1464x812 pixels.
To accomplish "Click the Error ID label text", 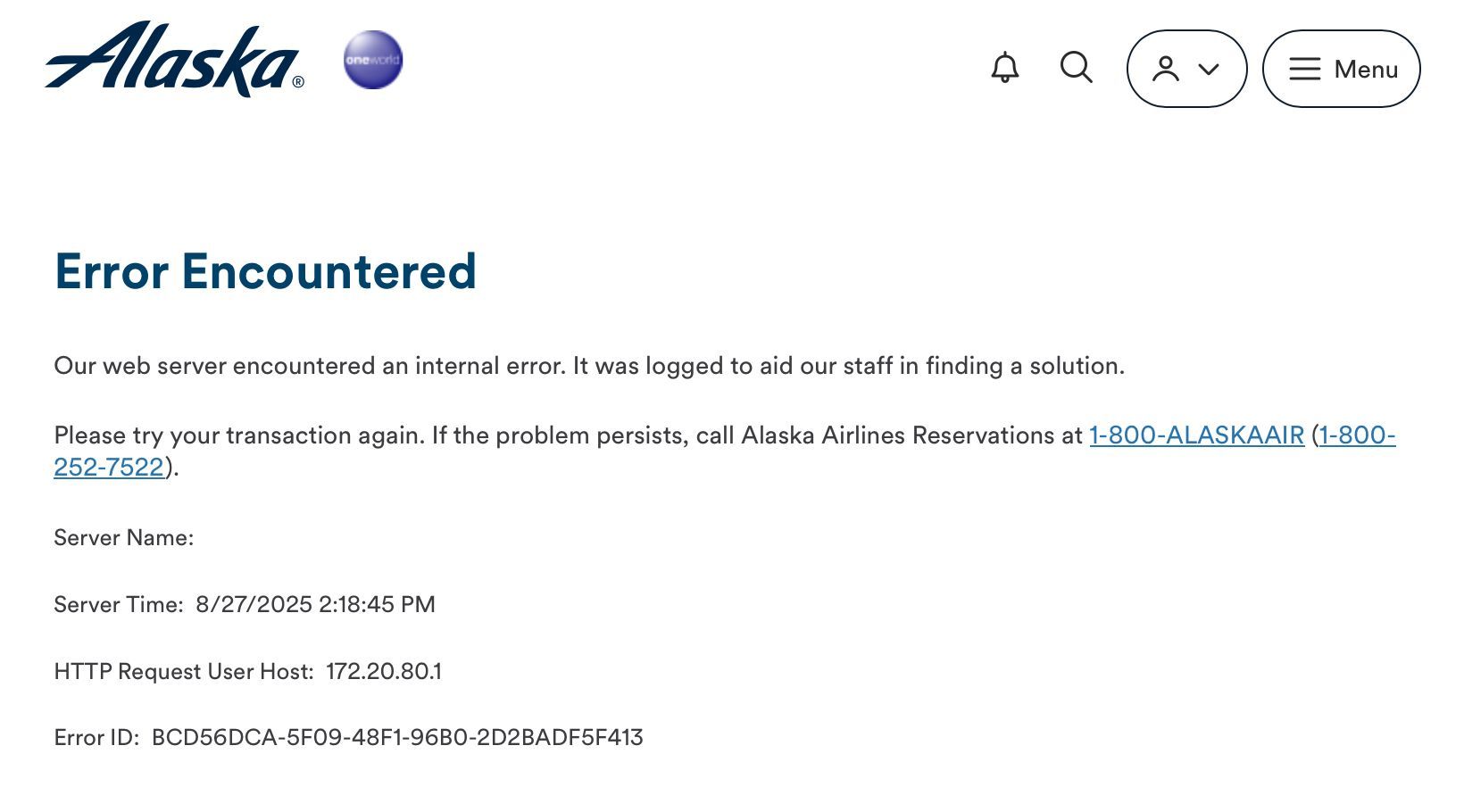I will coord(96,738).
